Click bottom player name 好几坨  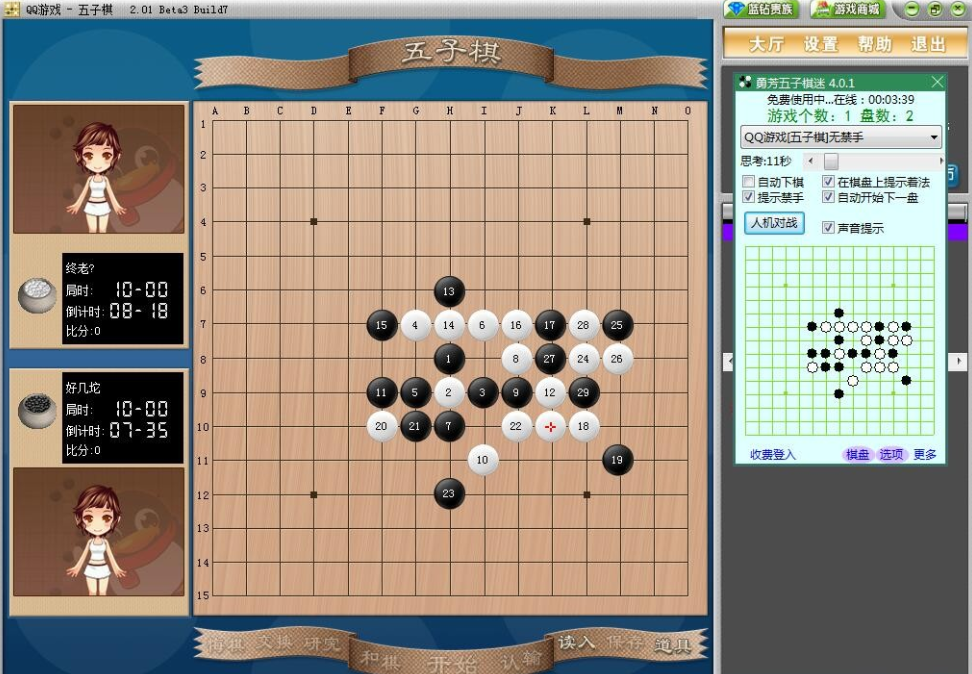click(82, 388)
